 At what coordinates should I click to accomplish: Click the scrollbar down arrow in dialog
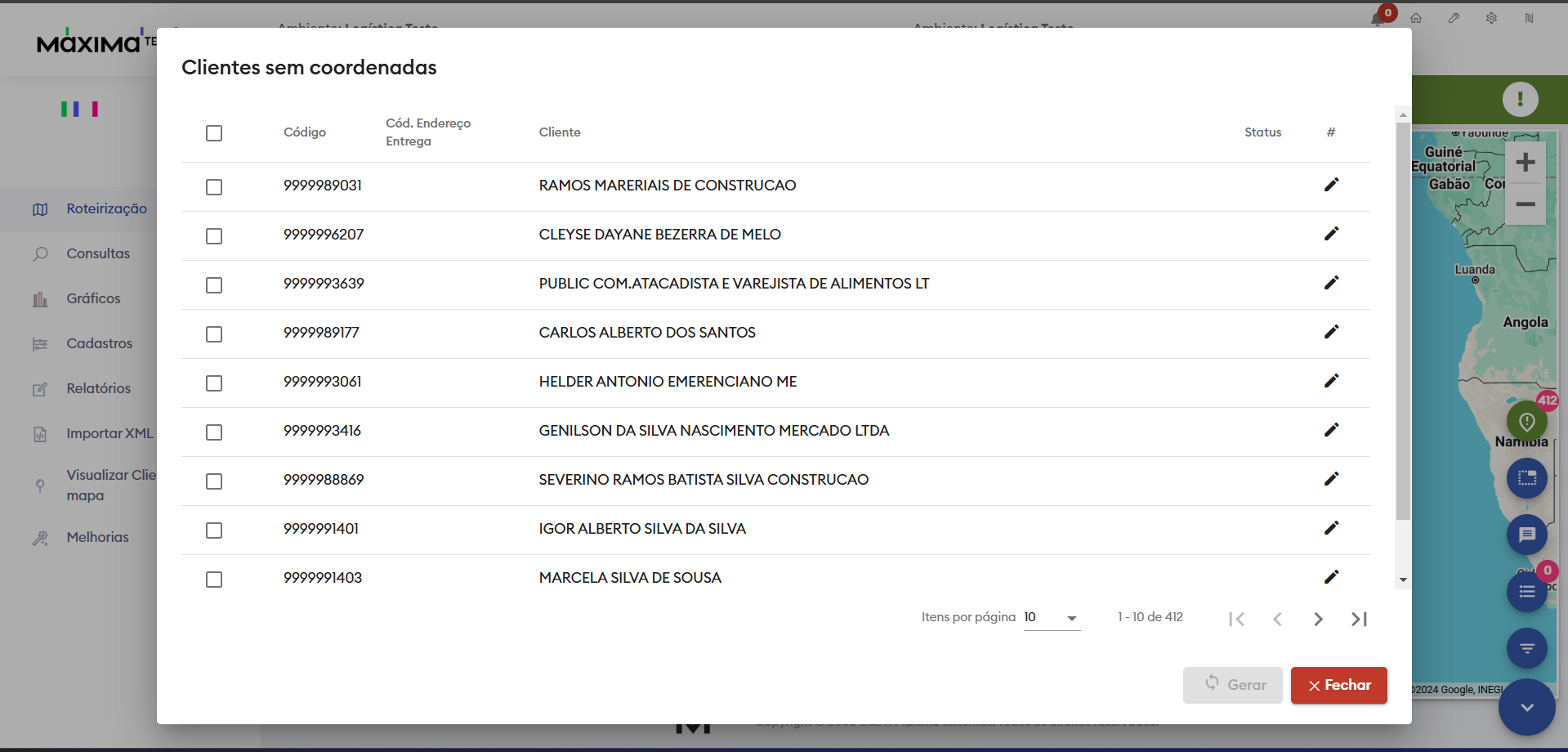[1403, 580]
